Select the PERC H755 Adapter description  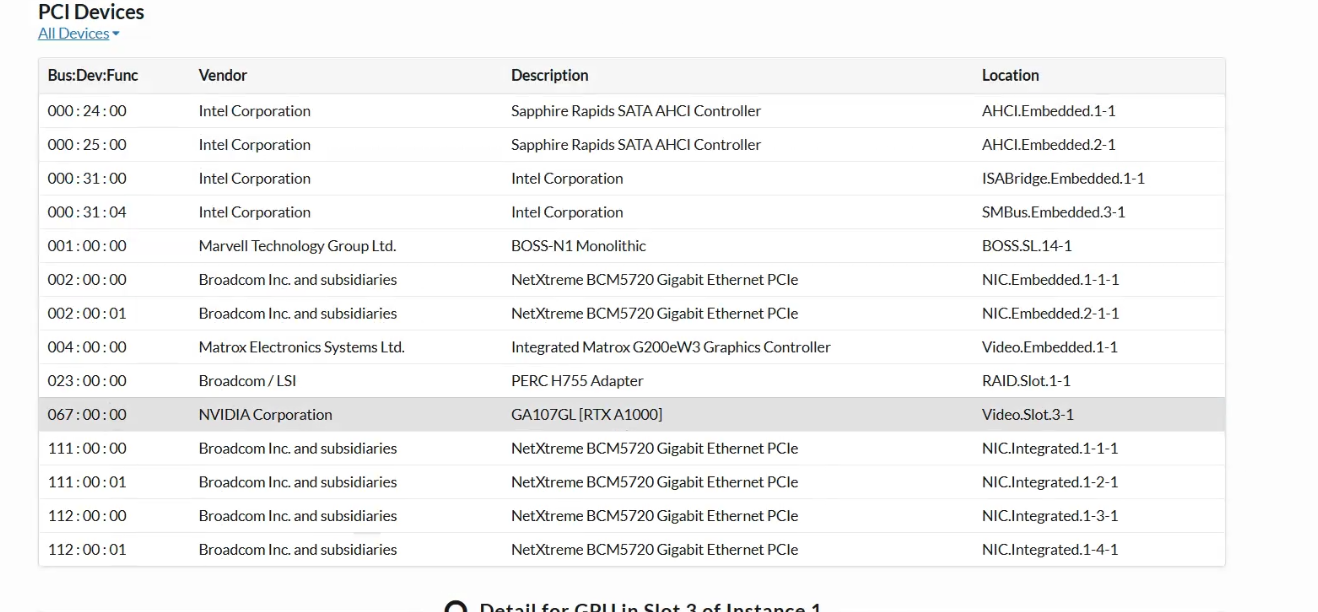pos(577,381)
